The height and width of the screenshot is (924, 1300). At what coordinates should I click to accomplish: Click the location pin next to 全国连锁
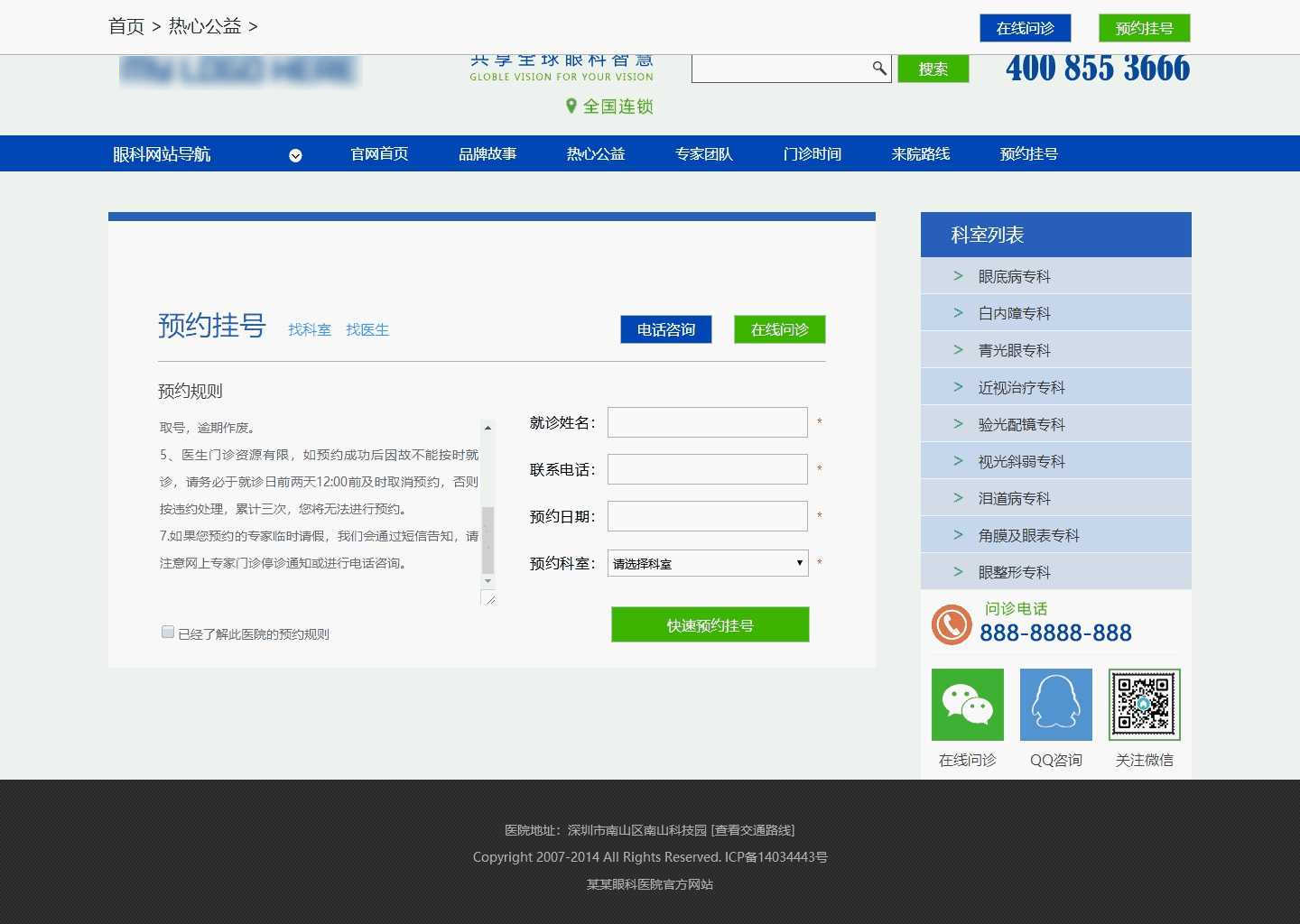[570, 106]
